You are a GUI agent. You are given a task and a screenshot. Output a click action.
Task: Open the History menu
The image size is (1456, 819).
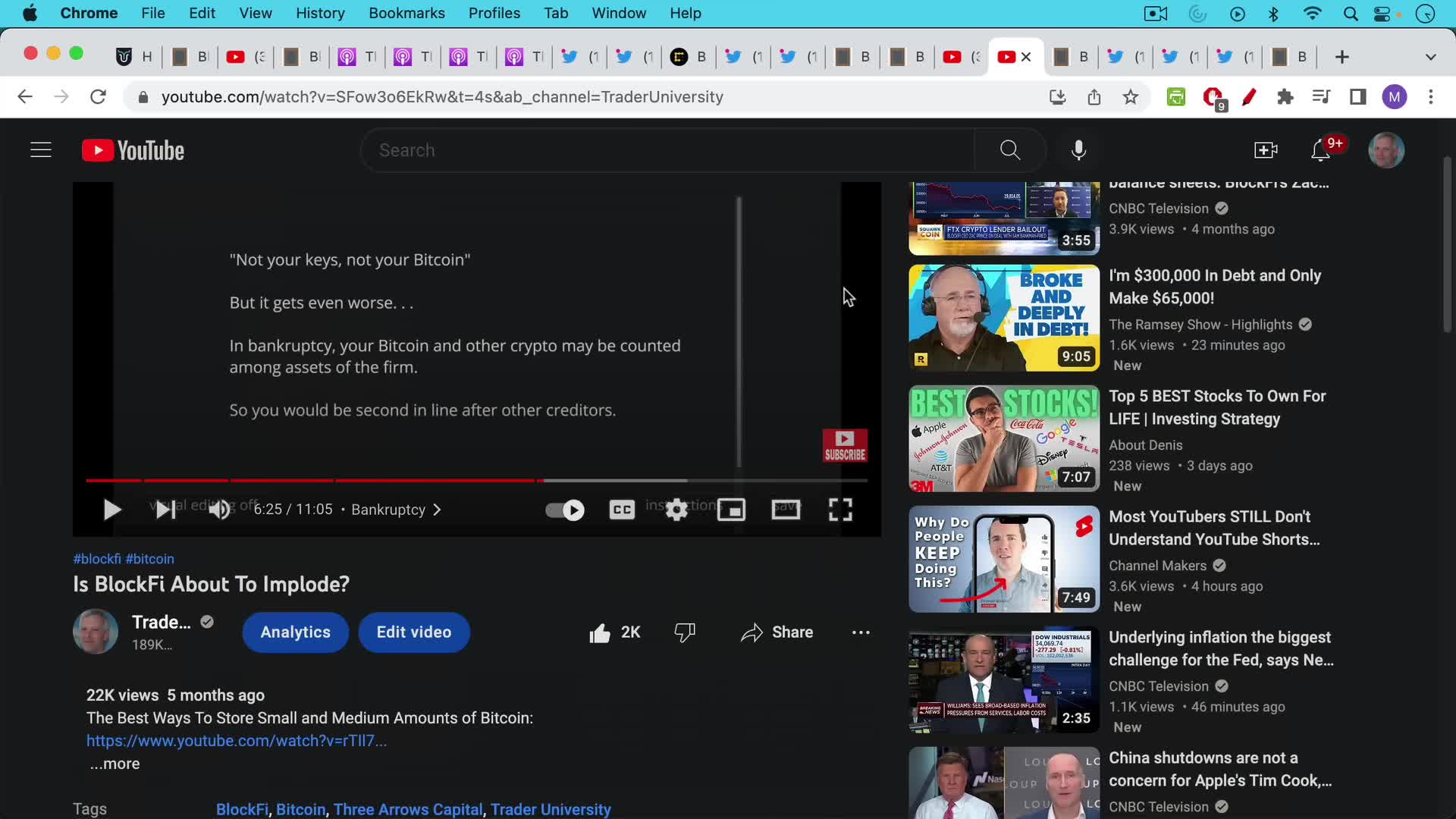319,13
